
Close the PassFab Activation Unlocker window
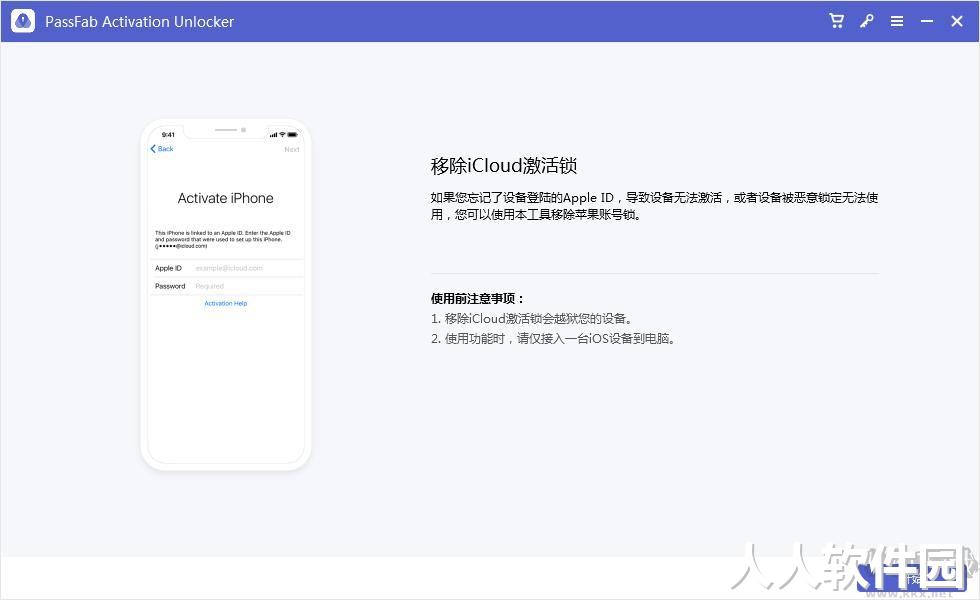957,21
